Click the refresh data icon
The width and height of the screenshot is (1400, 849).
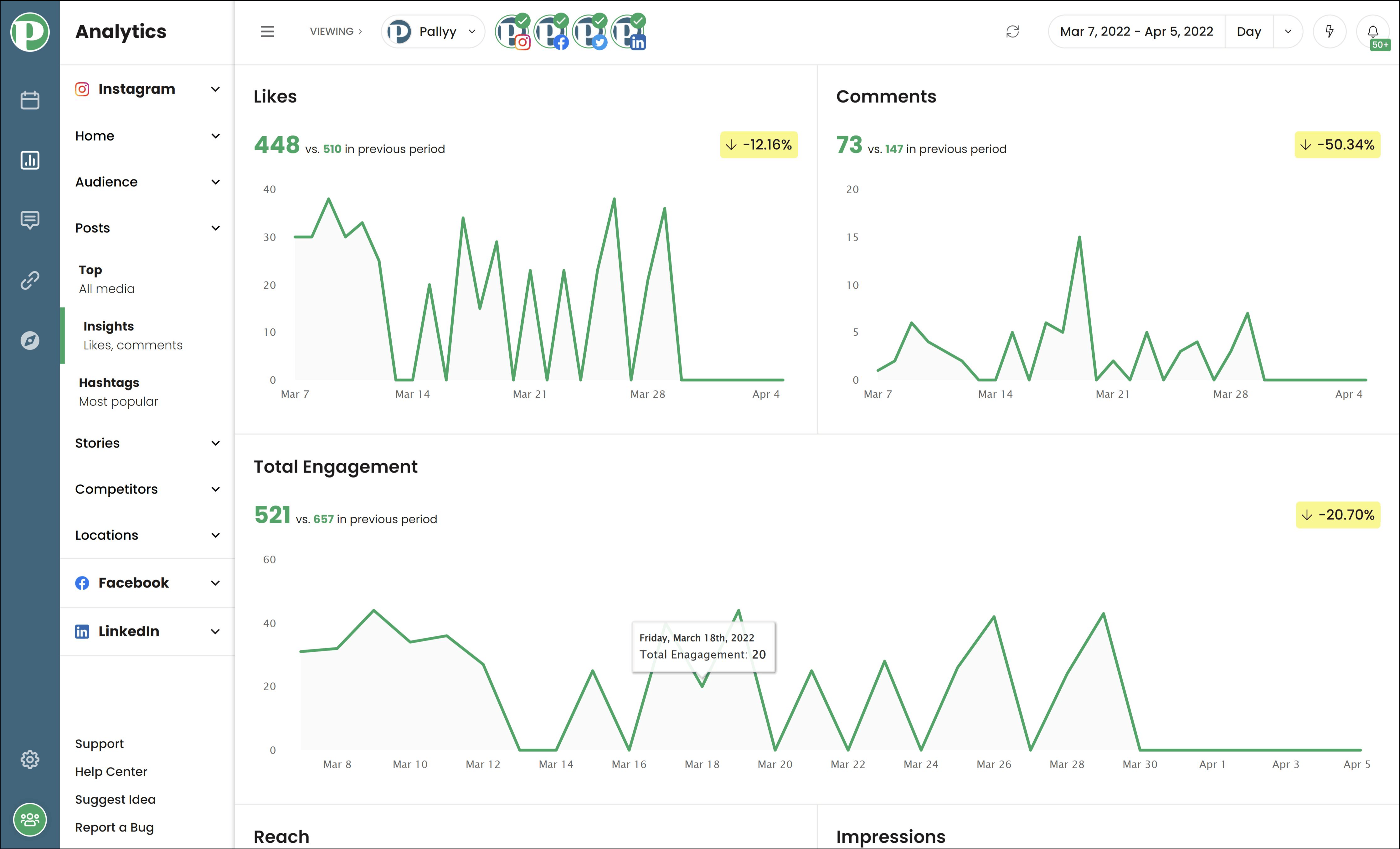point(1012,31)
